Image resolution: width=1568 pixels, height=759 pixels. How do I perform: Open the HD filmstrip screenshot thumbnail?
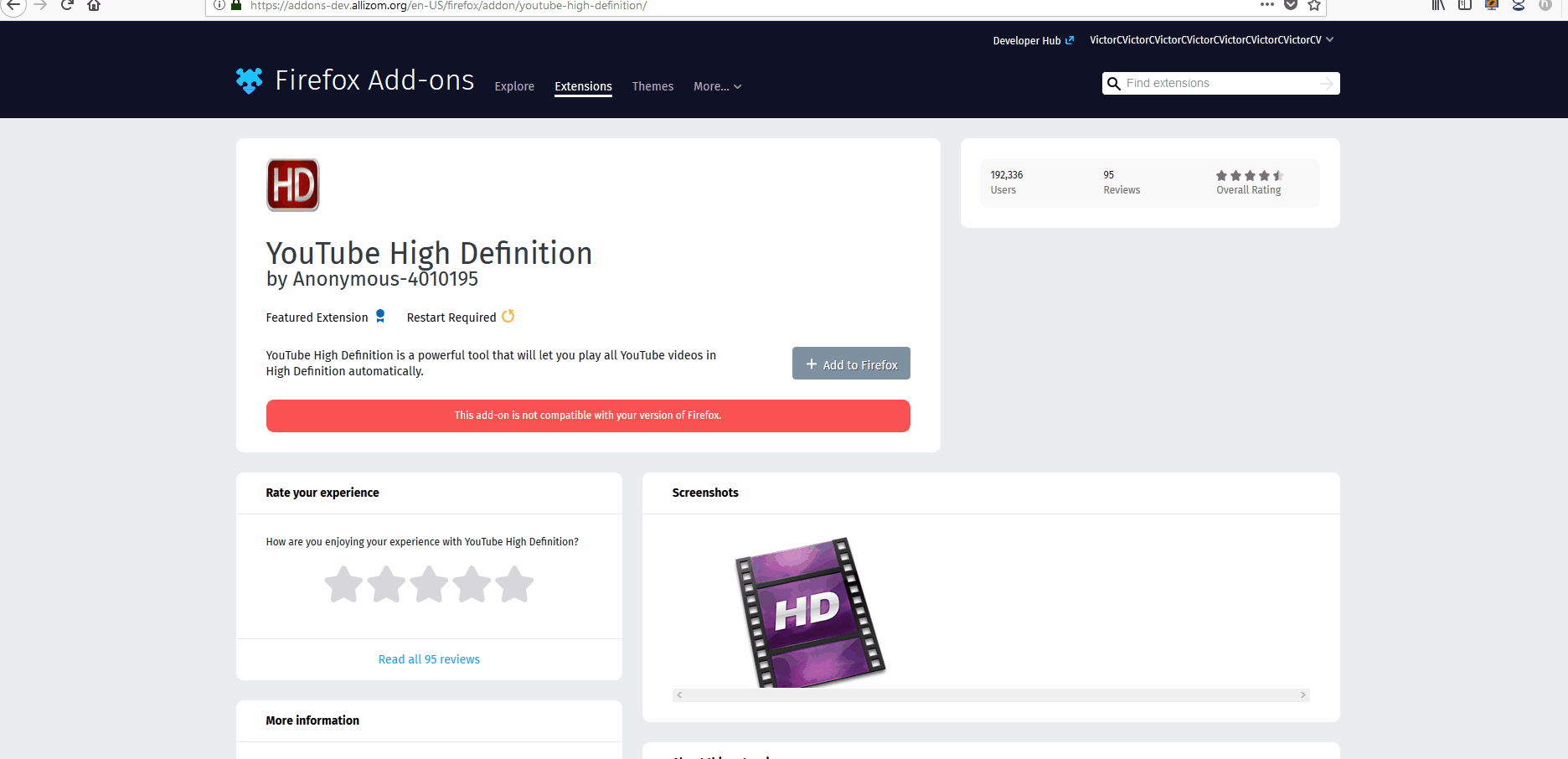pyautogui.click(x=810, y=612)
